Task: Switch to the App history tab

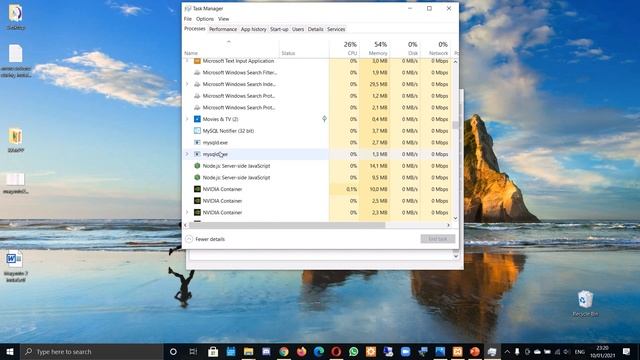Action: pyautogui.click(x=253, y=29)
